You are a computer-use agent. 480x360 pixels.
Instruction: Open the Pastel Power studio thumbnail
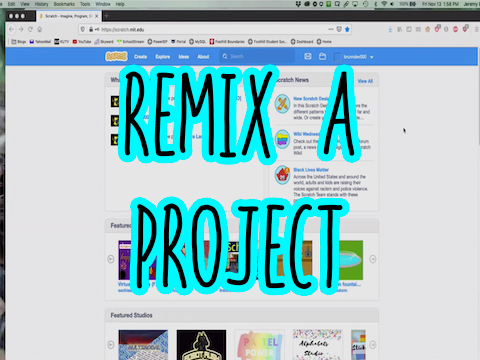pos(260,345)
